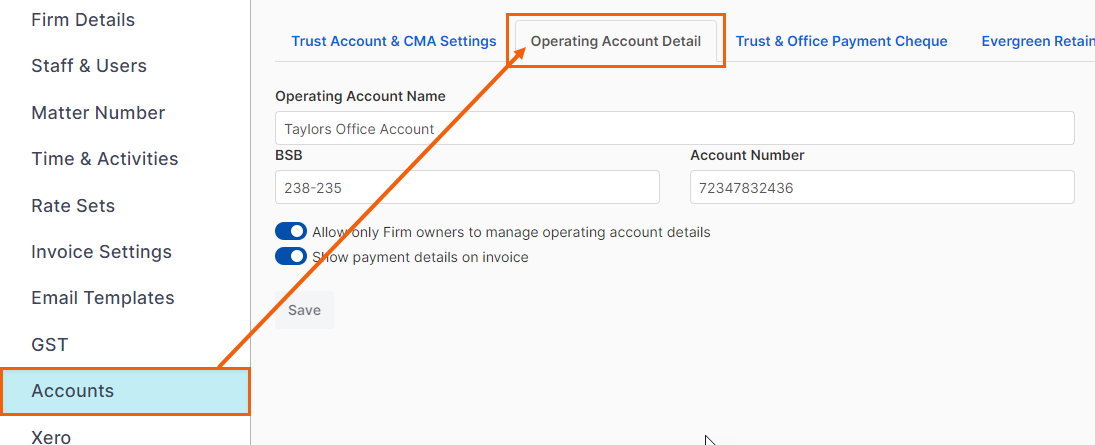
Task: Open Matter Number settings
Action: click(x=98, y=112)
